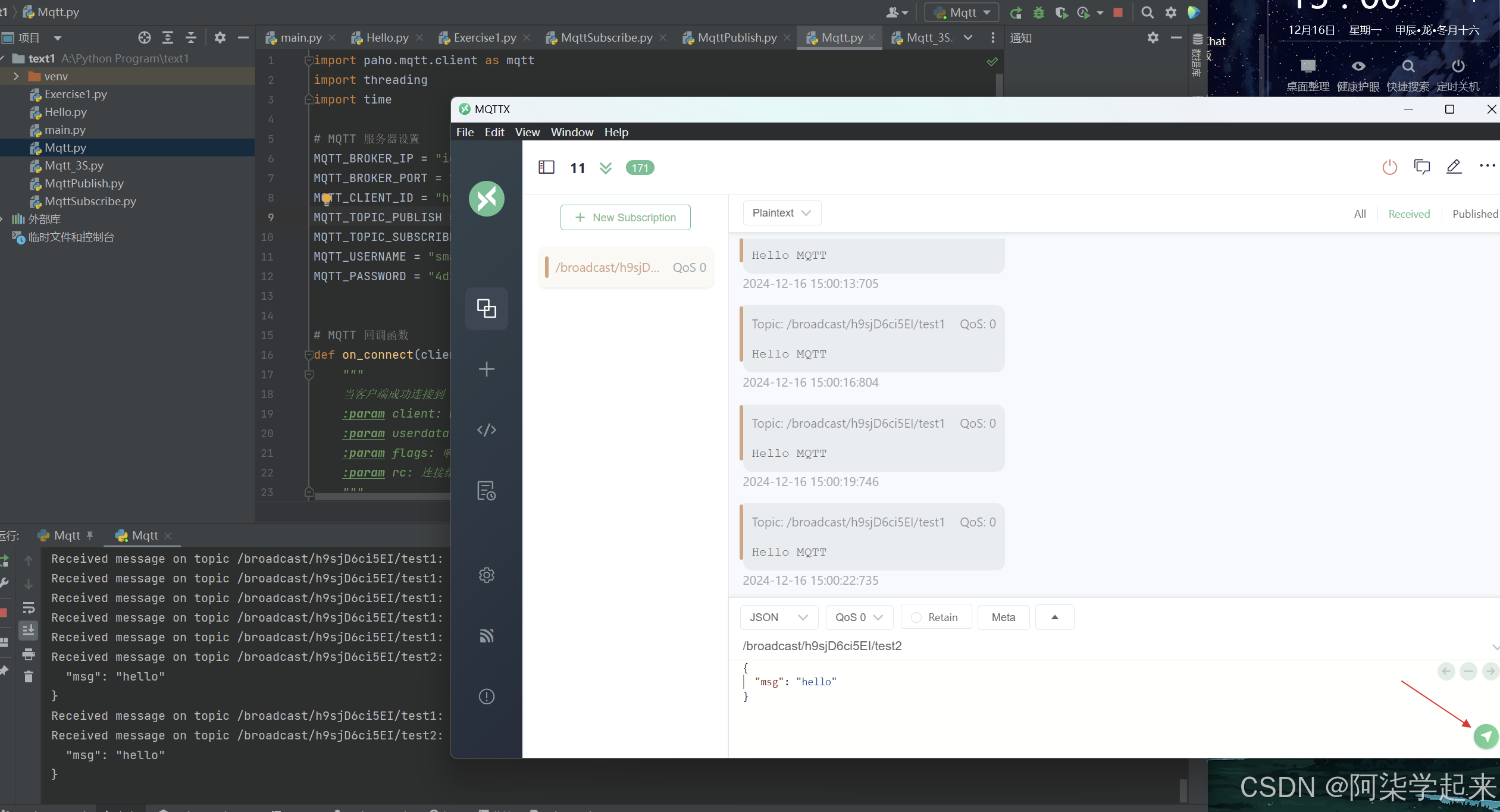1500x812 pixels.
Task: Open the MQTTX Log page icon
Action: 486,491
